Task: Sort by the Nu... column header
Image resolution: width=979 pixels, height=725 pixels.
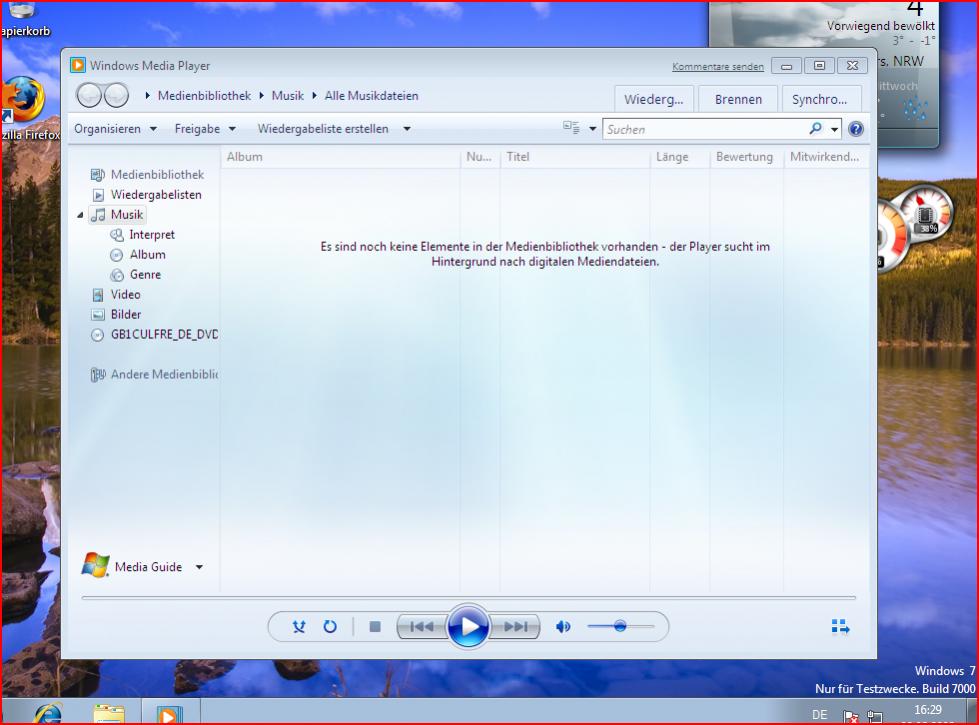Action: [x=479, y=157]
